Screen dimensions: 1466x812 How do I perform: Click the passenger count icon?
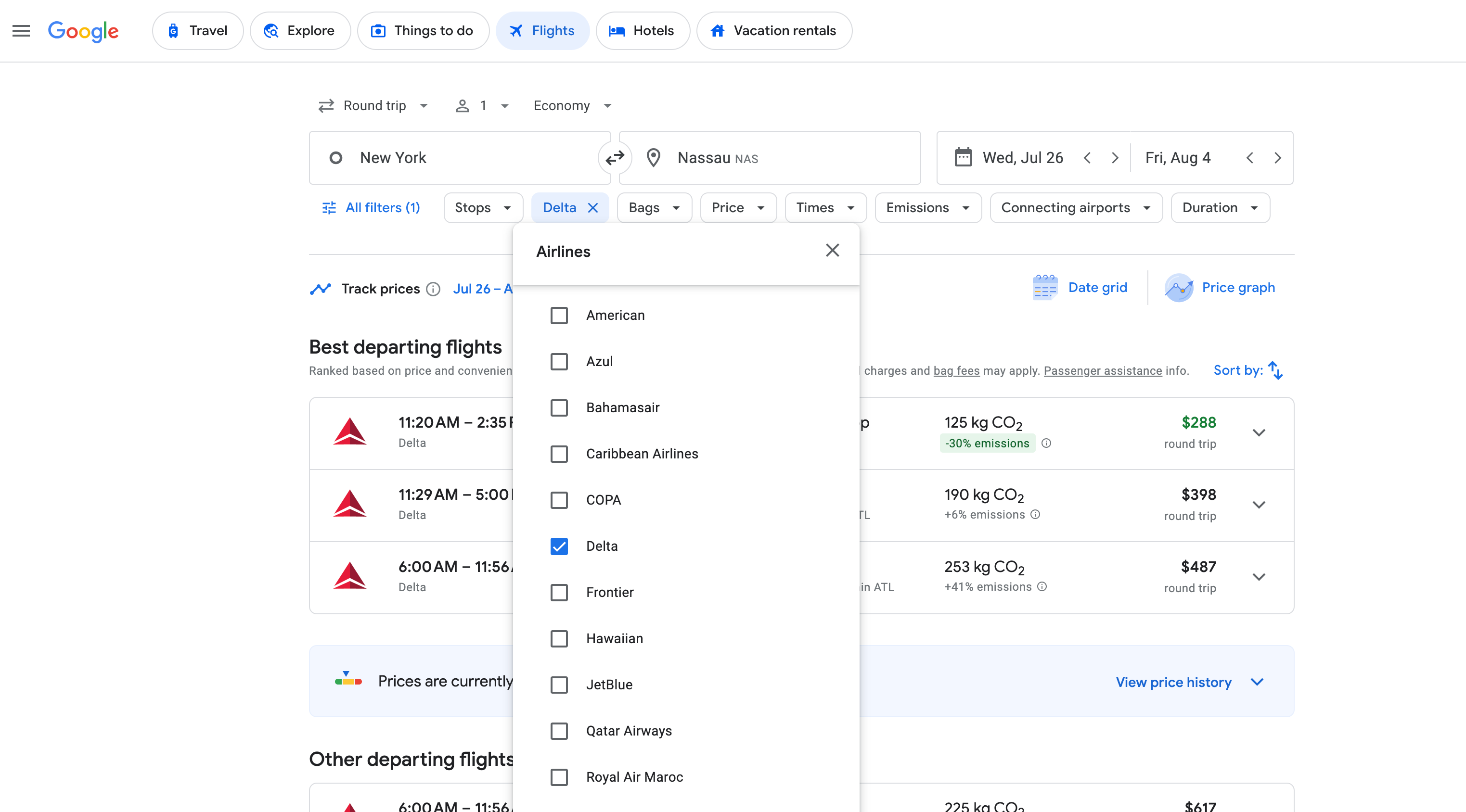[462, 105]
